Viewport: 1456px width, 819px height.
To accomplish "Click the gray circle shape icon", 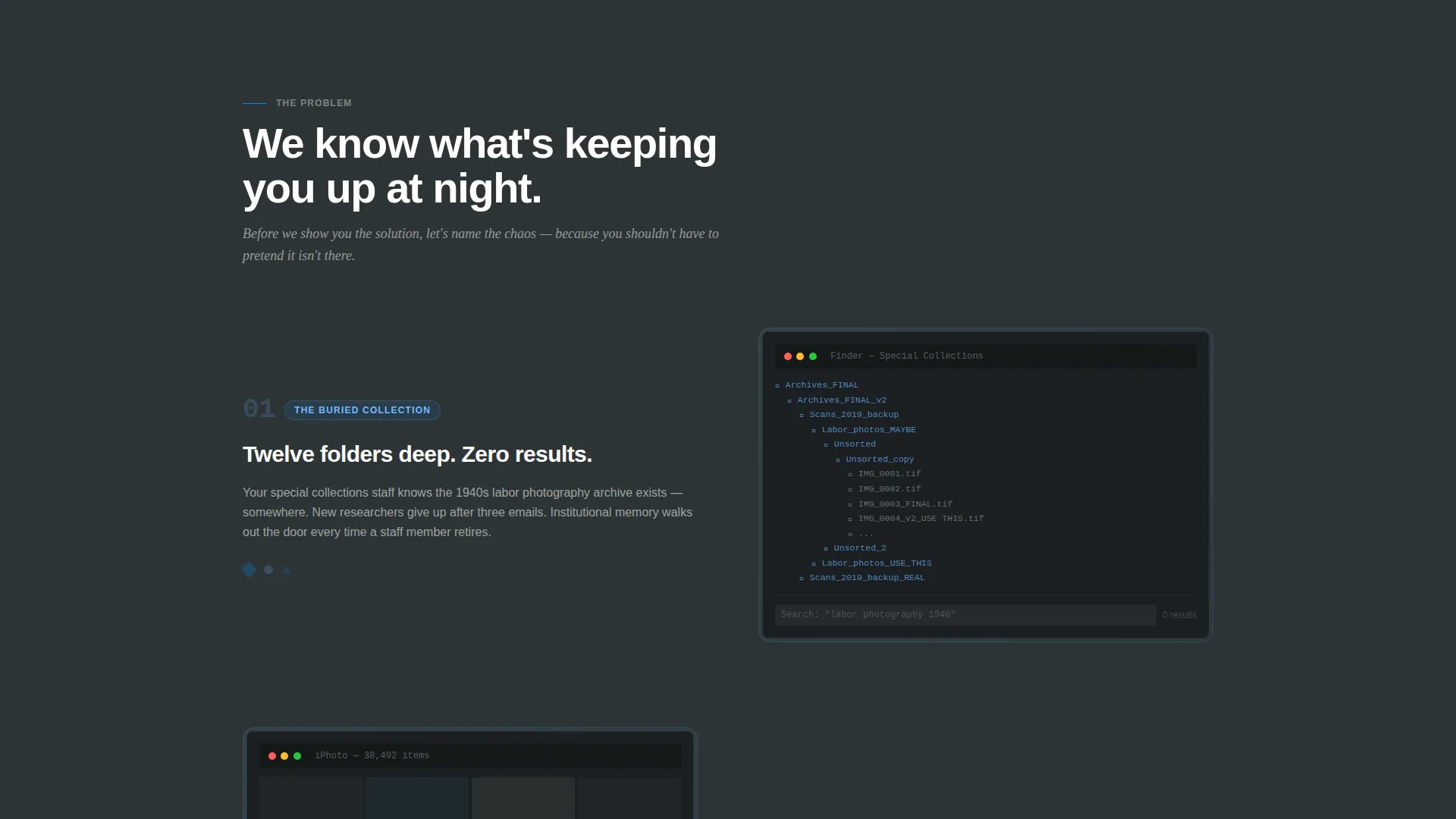I will point(268,570).
